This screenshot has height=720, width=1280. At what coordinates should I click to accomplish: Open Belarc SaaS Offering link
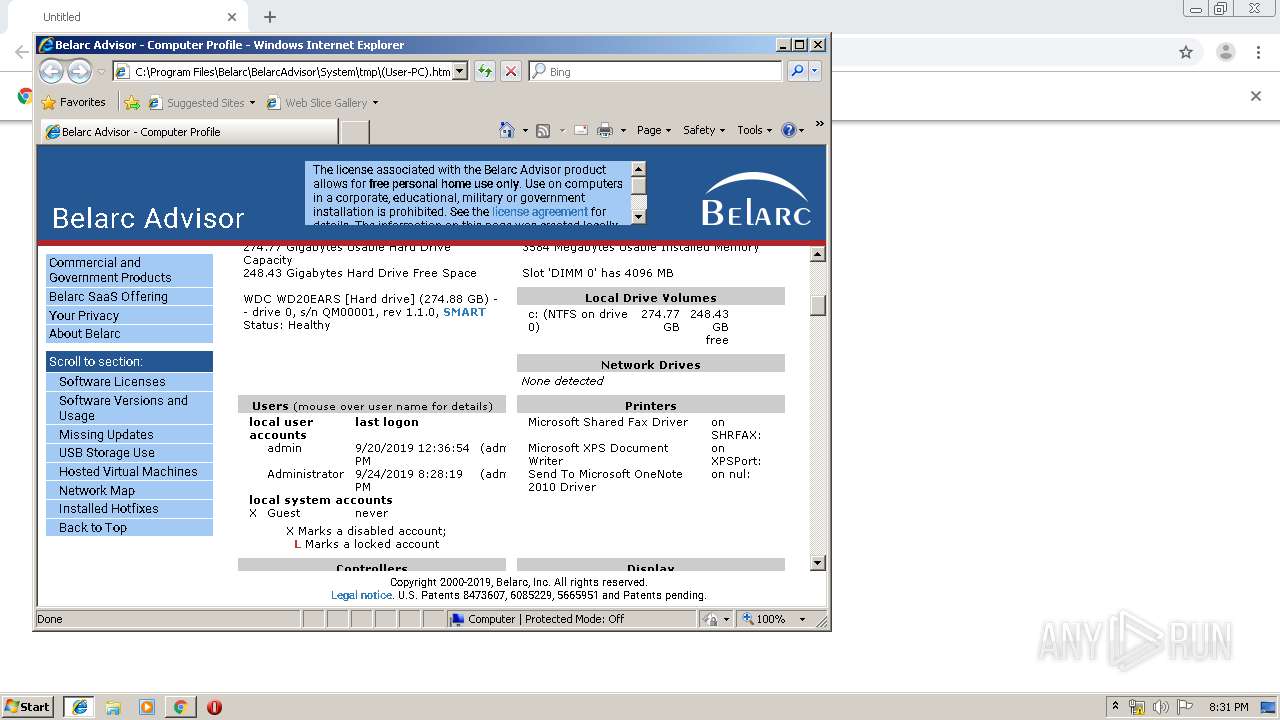[x=129, y=297]
